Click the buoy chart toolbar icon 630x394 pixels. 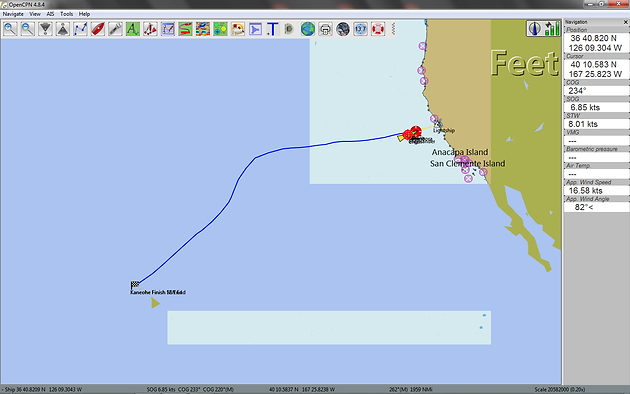(x=238, y=29)
